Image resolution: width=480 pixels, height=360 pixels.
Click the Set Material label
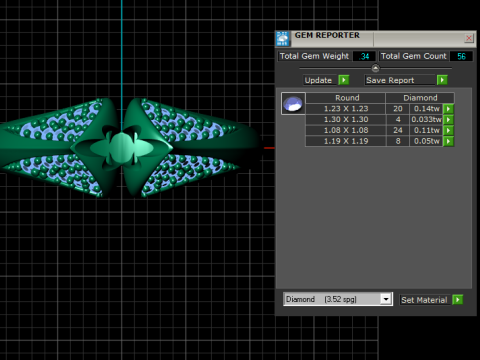(425, 300)
